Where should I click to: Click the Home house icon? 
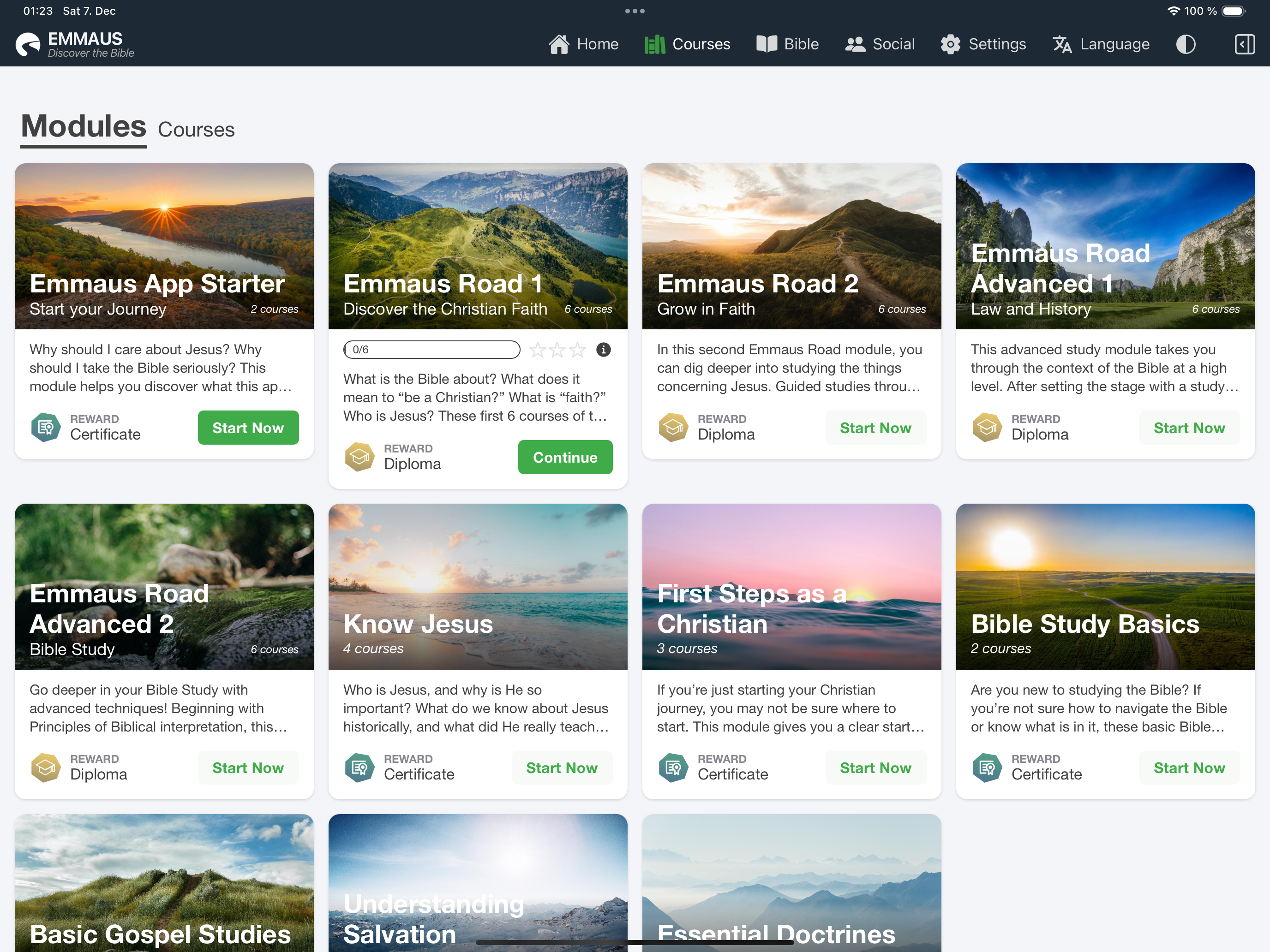(x=559, y=44)
